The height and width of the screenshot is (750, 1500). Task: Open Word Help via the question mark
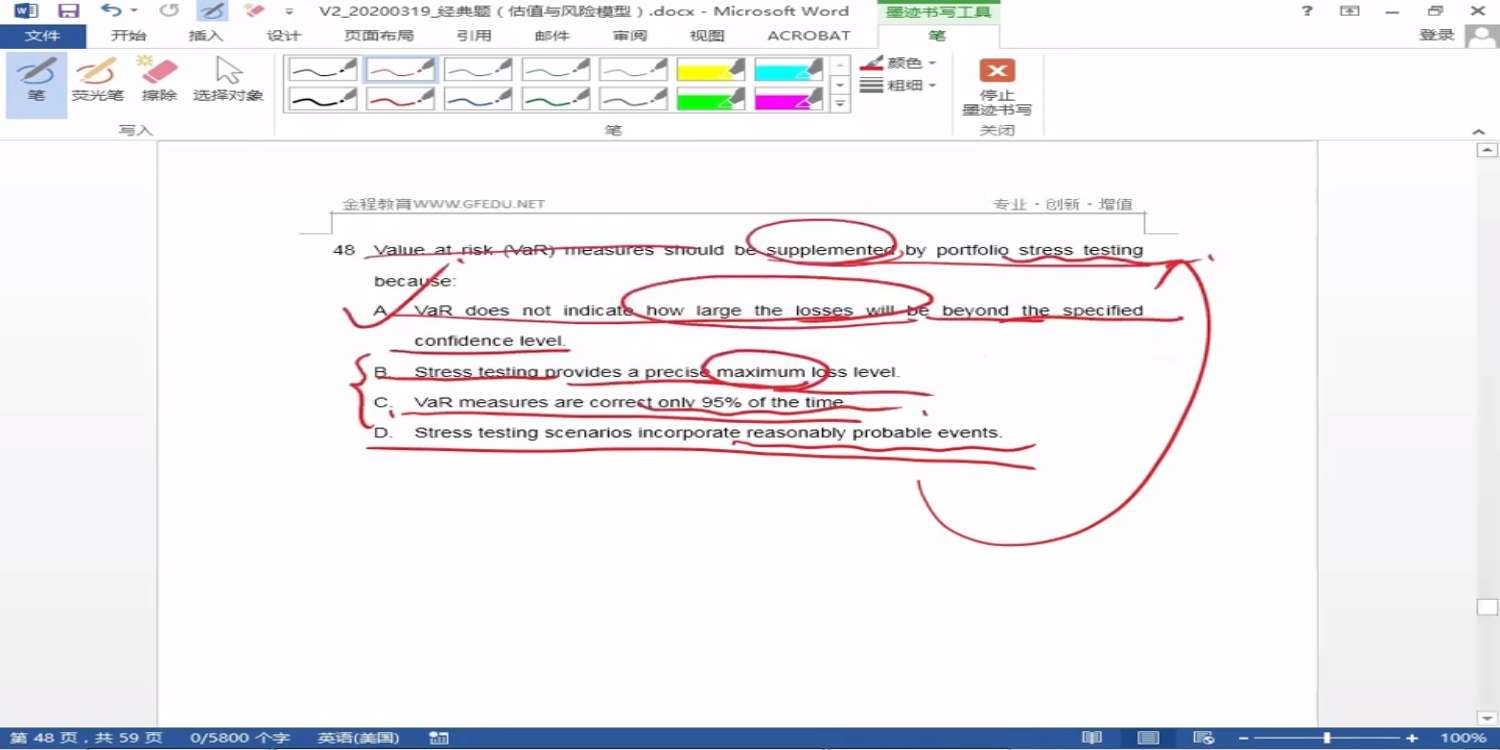click(1307, 11)
